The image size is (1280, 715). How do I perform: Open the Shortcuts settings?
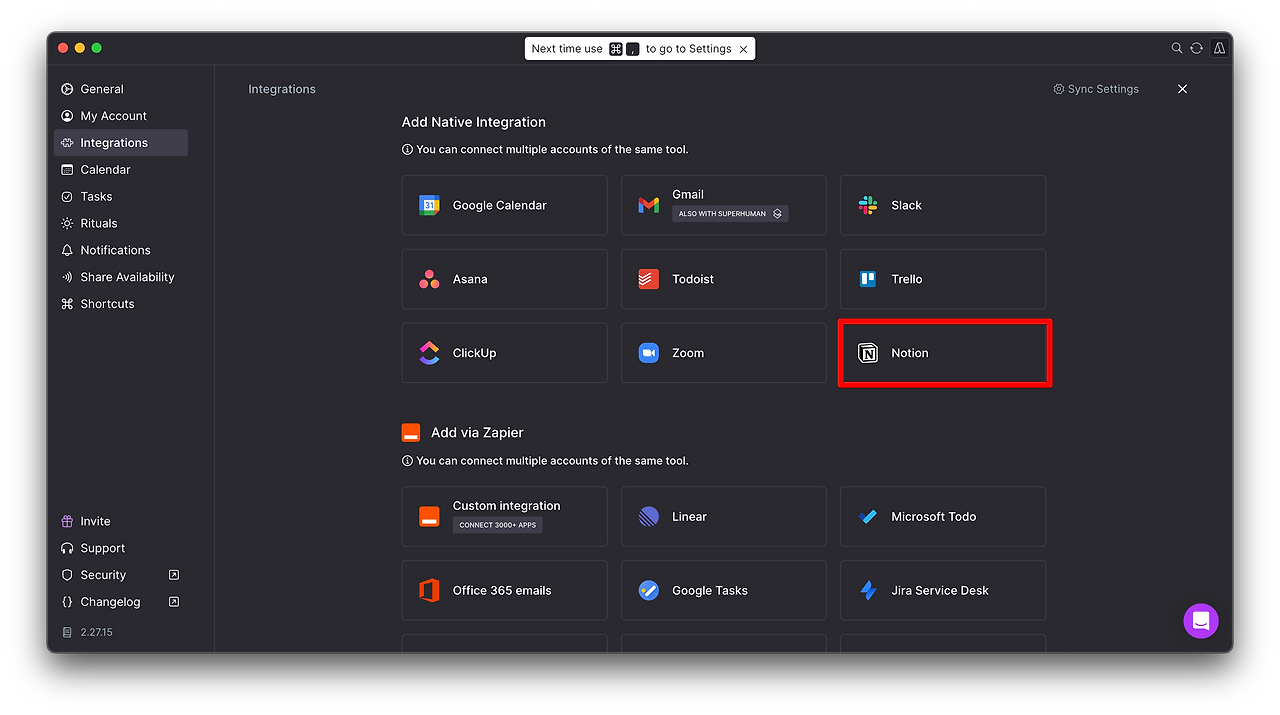(x=120, y=304)
